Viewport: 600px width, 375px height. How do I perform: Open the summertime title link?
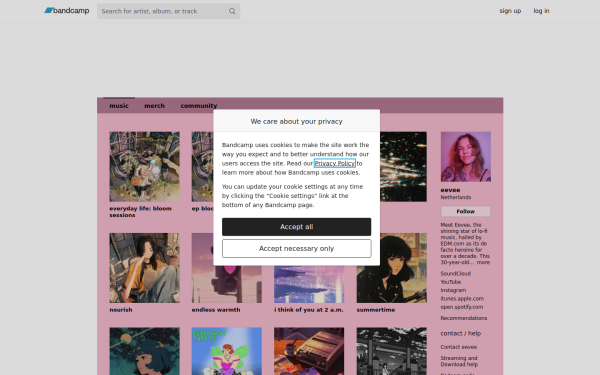tap(376, 310)
